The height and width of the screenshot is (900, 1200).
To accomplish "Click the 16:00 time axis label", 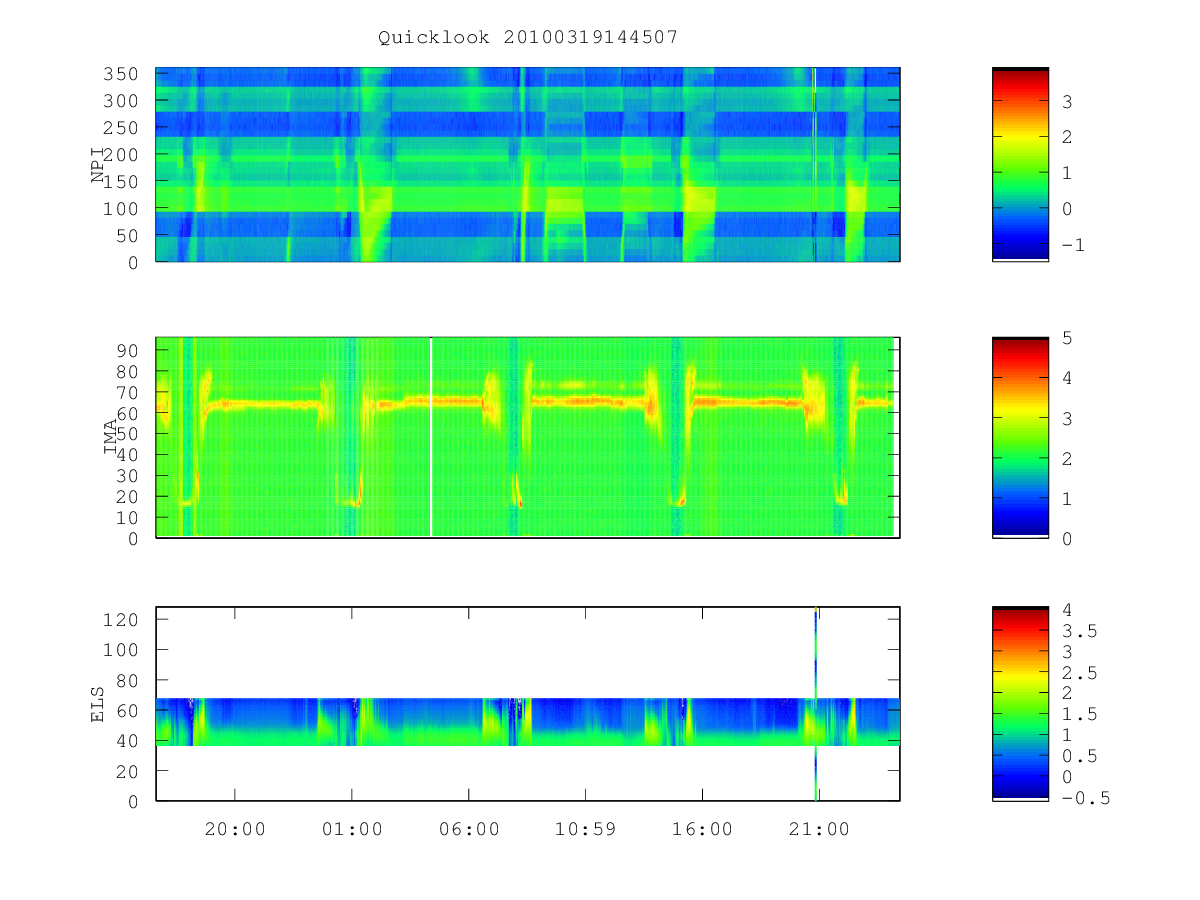I will click(702, 829).
